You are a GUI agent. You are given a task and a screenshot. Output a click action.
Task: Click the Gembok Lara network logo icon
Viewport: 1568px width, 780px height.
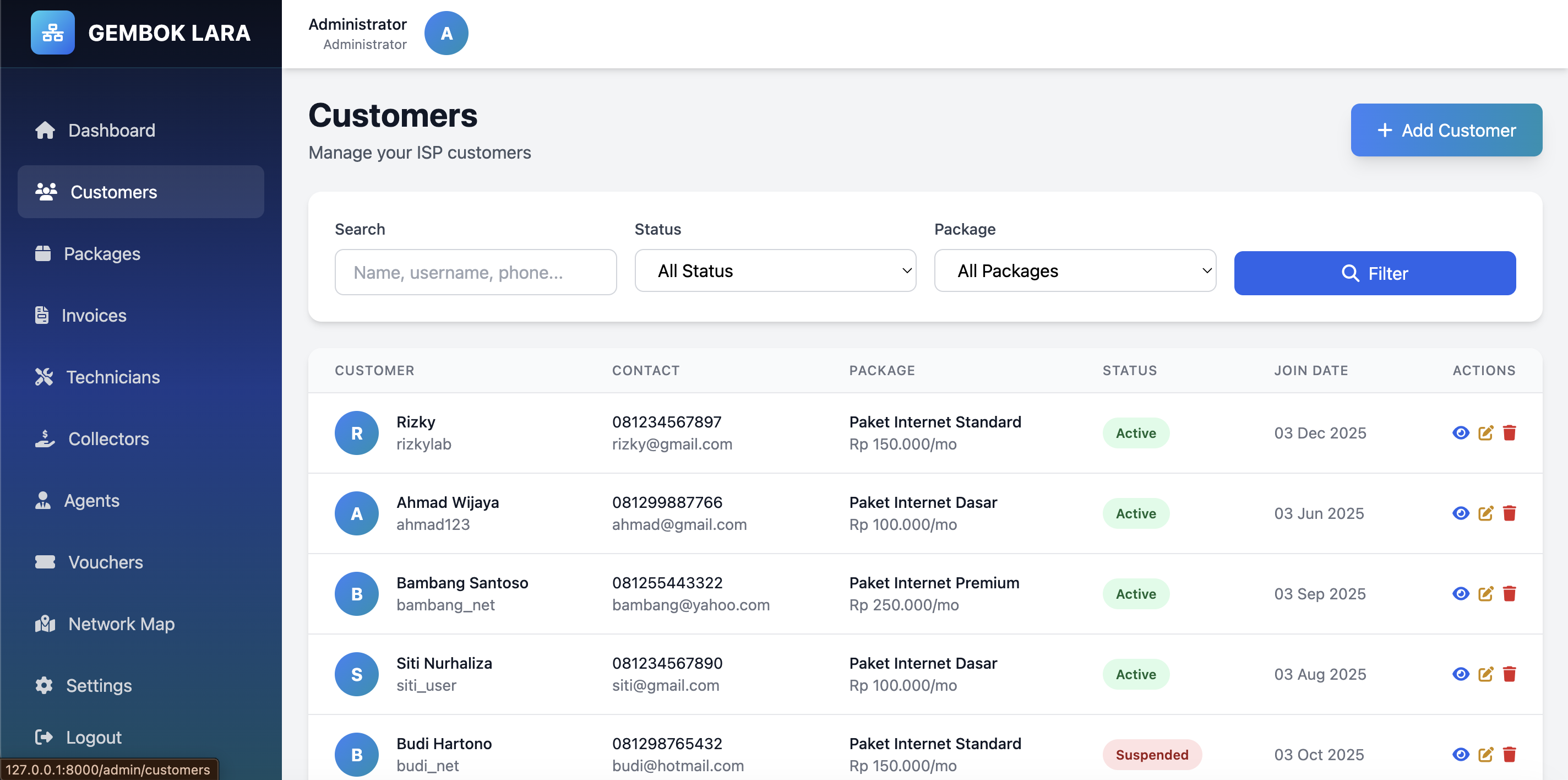[52, 33]
